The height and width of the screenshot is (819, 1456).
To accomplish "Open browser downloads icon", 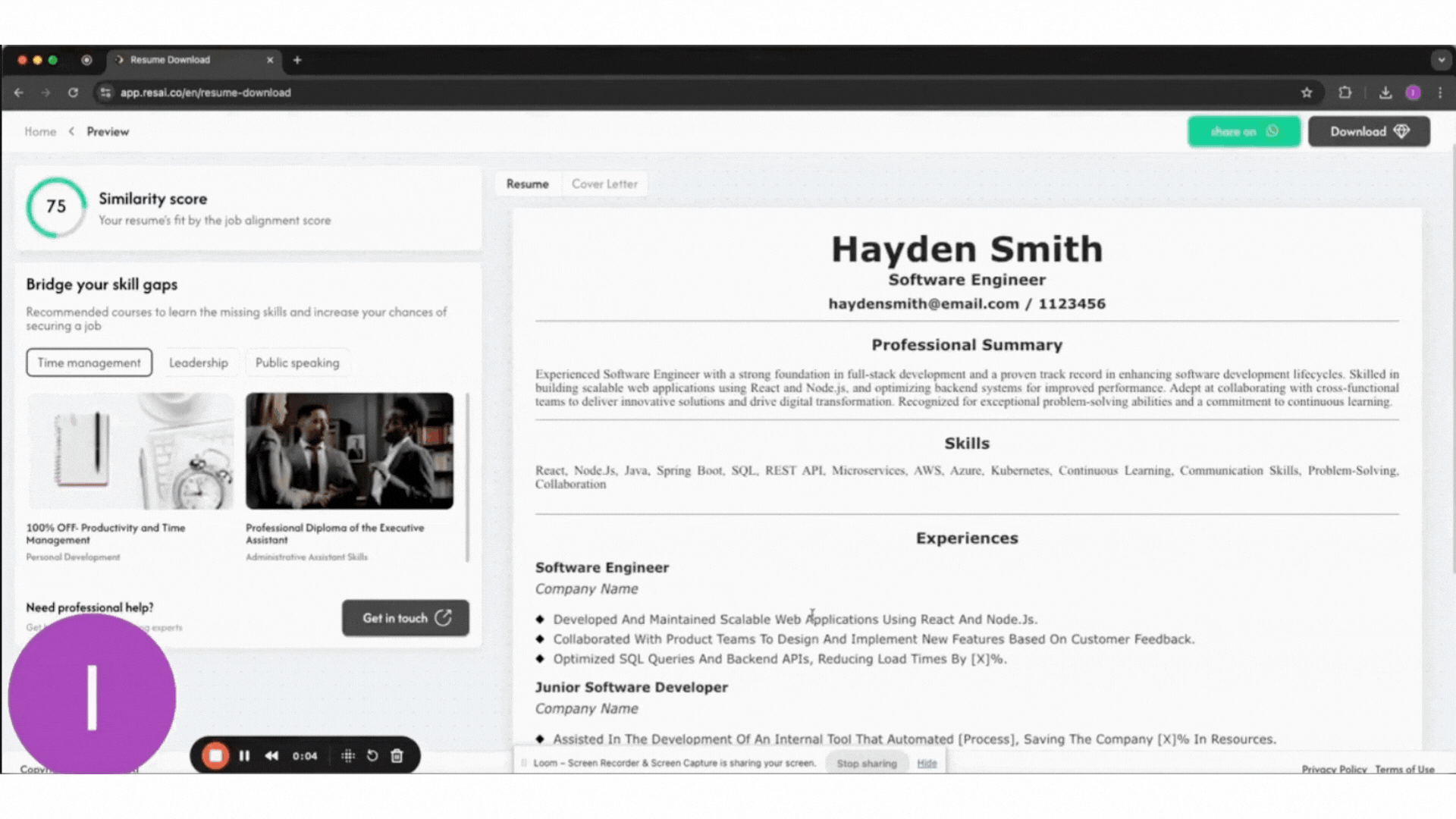I will 1385,93.
